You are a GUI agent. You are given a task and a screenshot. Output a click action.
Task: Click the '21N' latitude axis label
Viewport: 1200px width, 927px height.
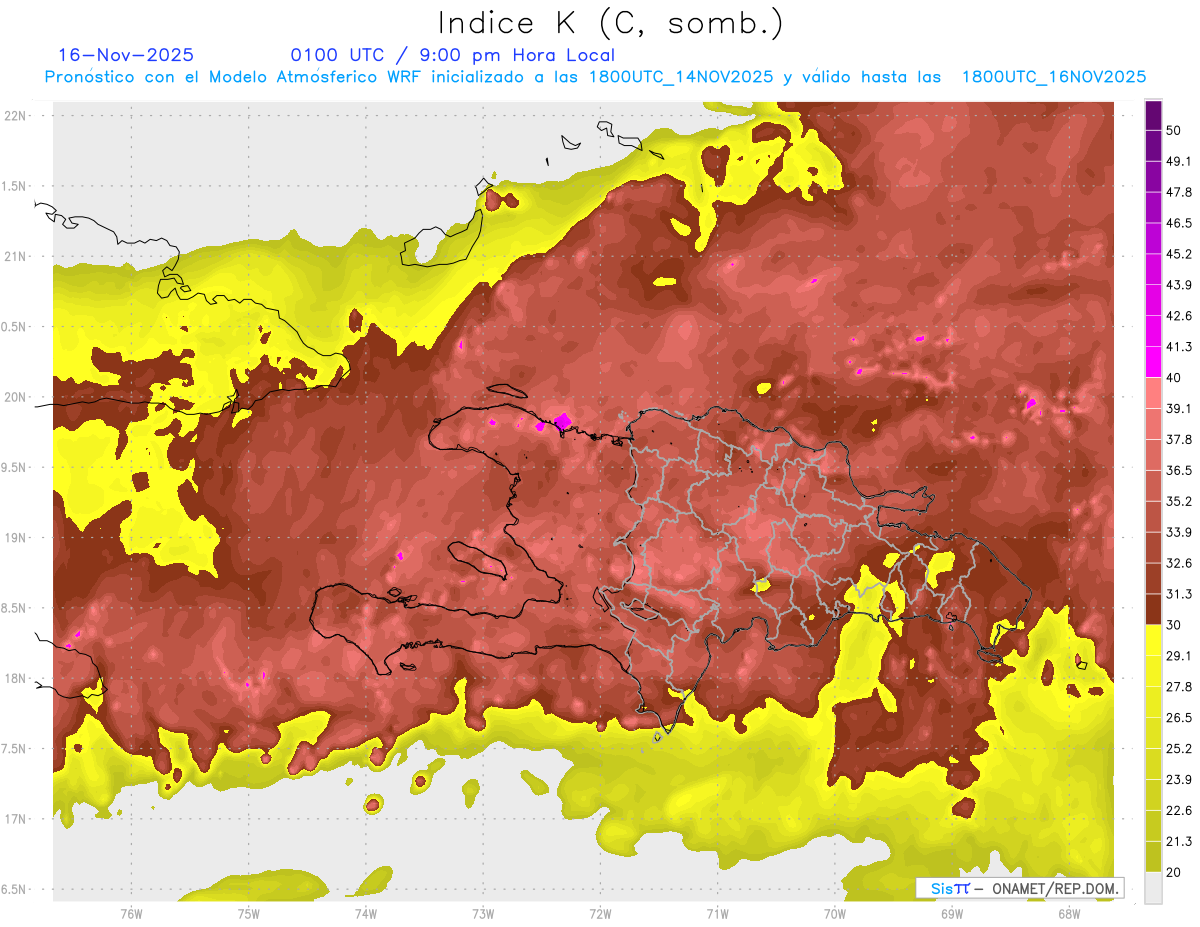point(17,256)
